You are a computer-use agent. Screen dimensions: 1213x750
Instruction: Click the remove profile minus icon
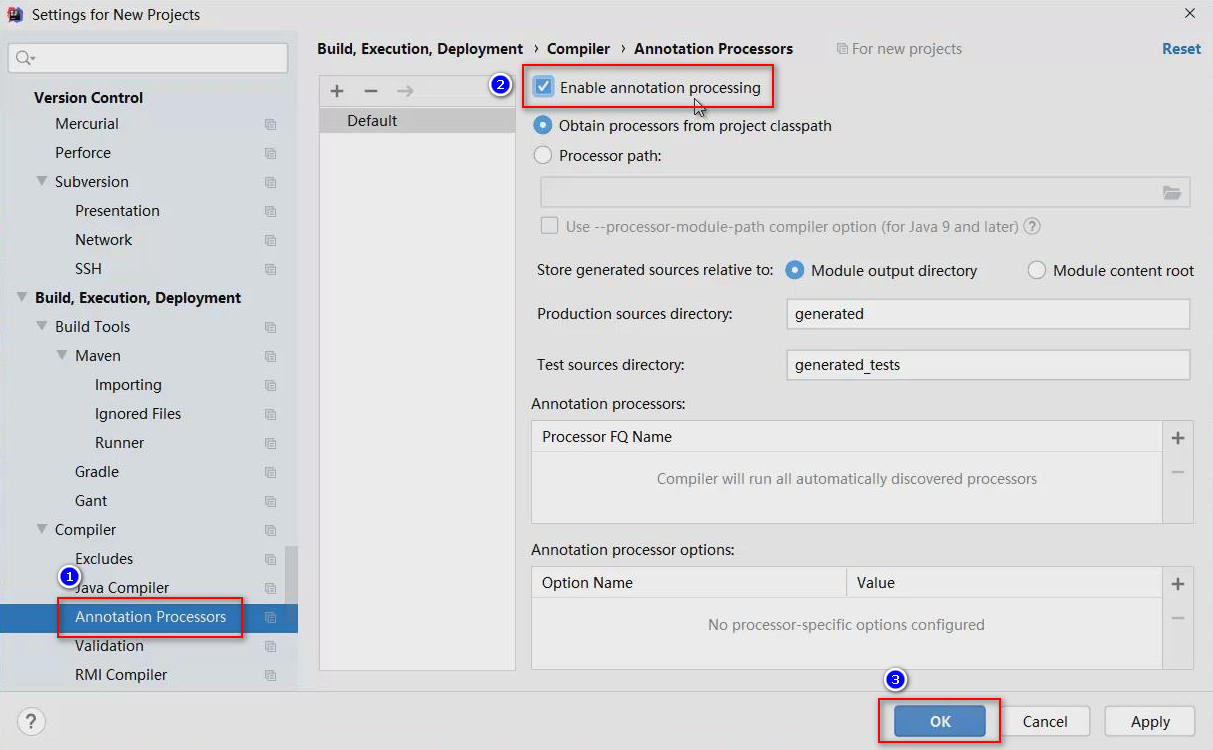(371, 91)
